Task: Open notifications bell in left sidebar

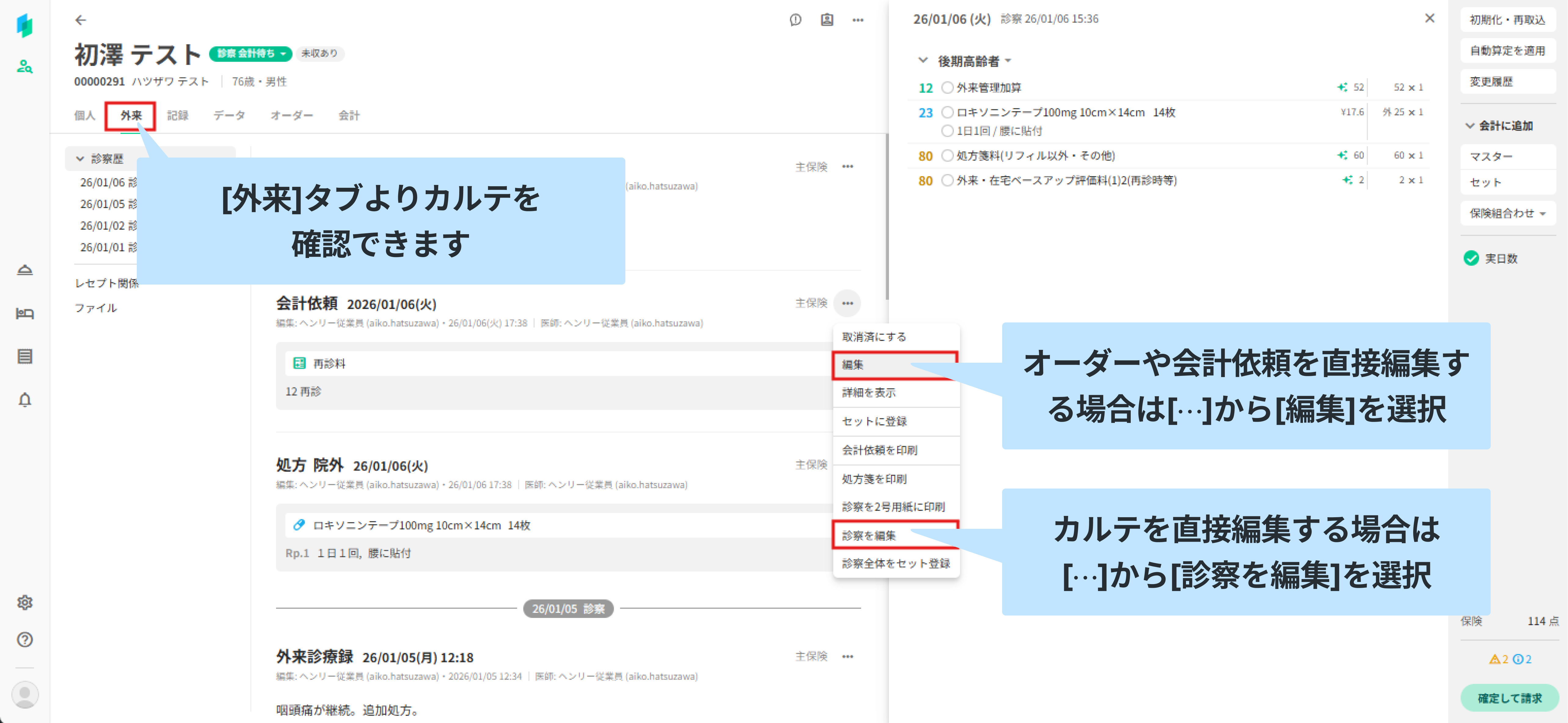Action: click(24, 400)
